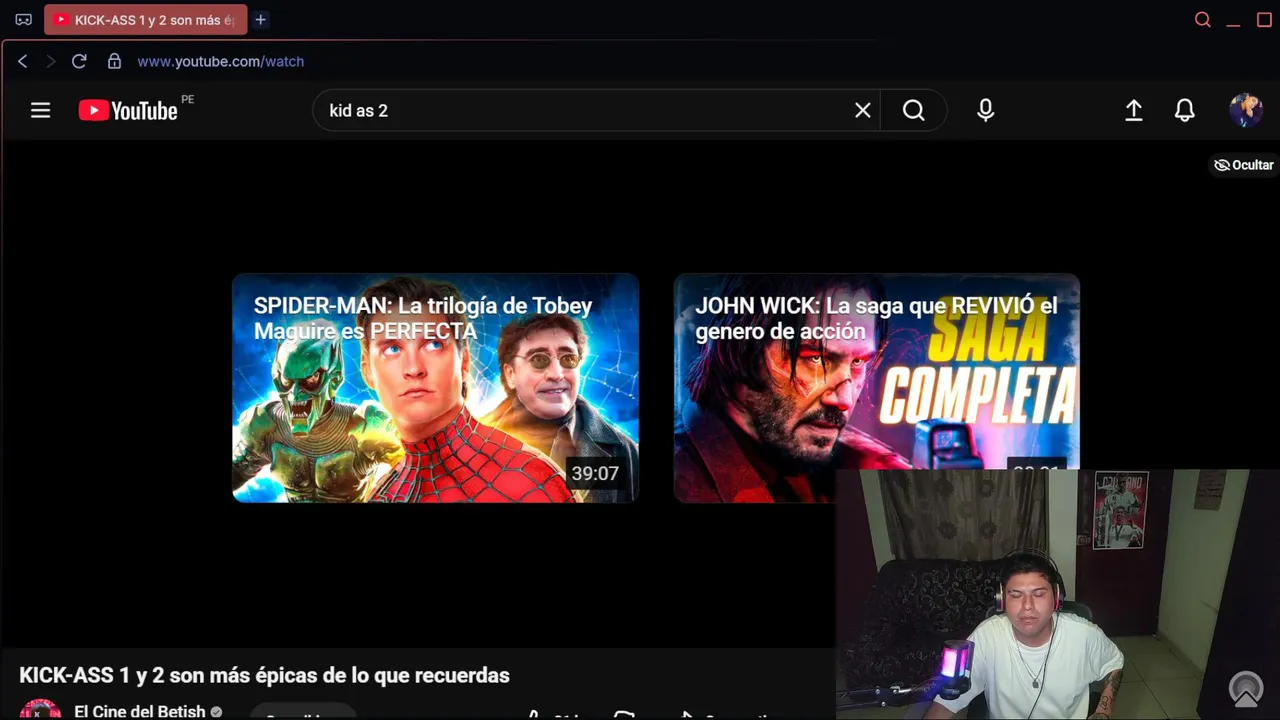Open the account profile avatar menu

click(1246, 110)
